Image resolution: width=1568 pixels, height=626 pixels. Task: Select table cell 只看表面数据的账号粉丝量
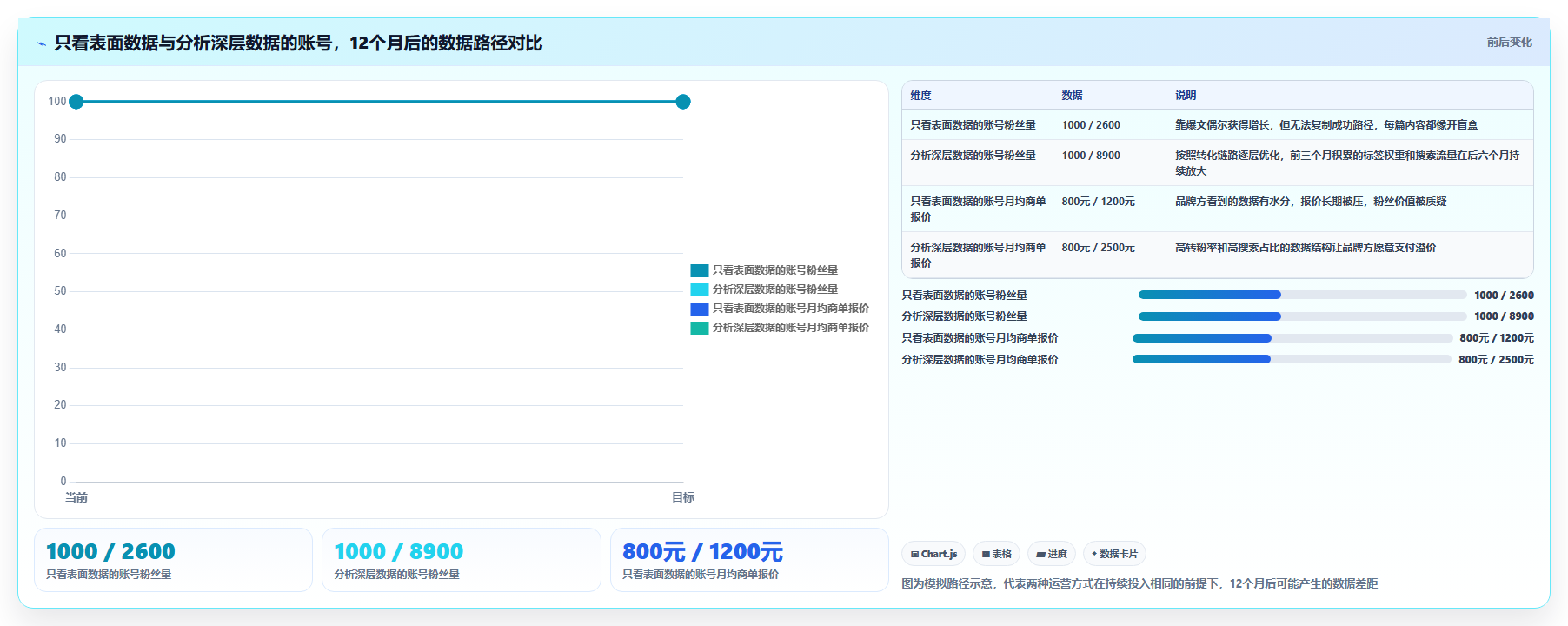point(973,125)
